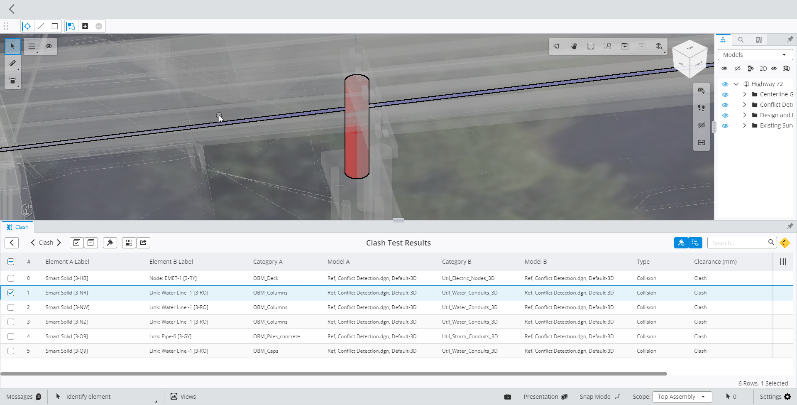Check the box for clash row 5
The width and height of the screenshot is (797, 405).
[11, 351]
